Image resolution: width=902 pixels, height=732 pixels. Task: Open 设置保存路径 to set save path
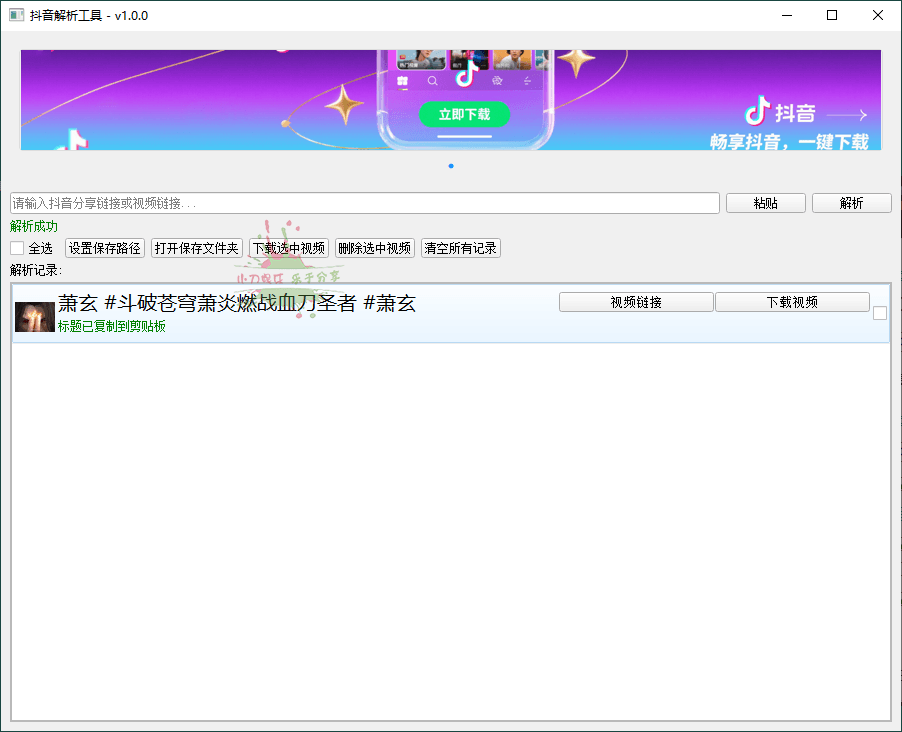104,248
